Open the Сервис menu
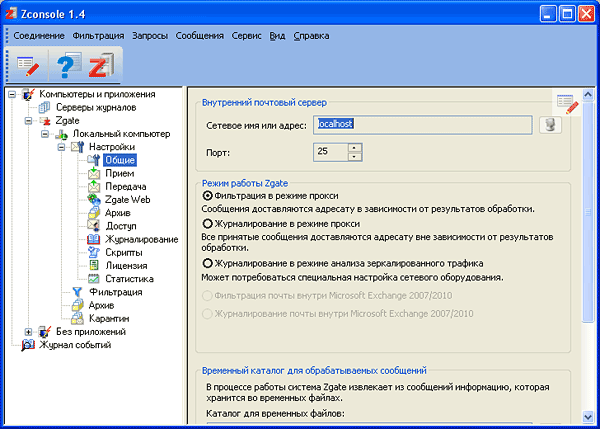Image resolution: width=600 pixels, height=429 pixels. click(x=246, y=36)
